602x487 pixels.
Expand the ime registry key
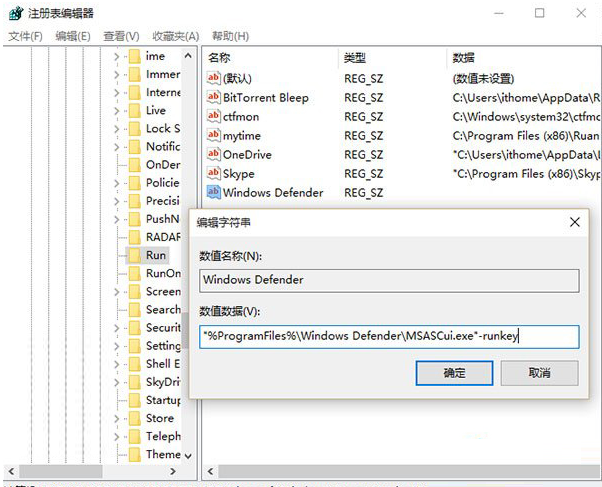point(117,56)
